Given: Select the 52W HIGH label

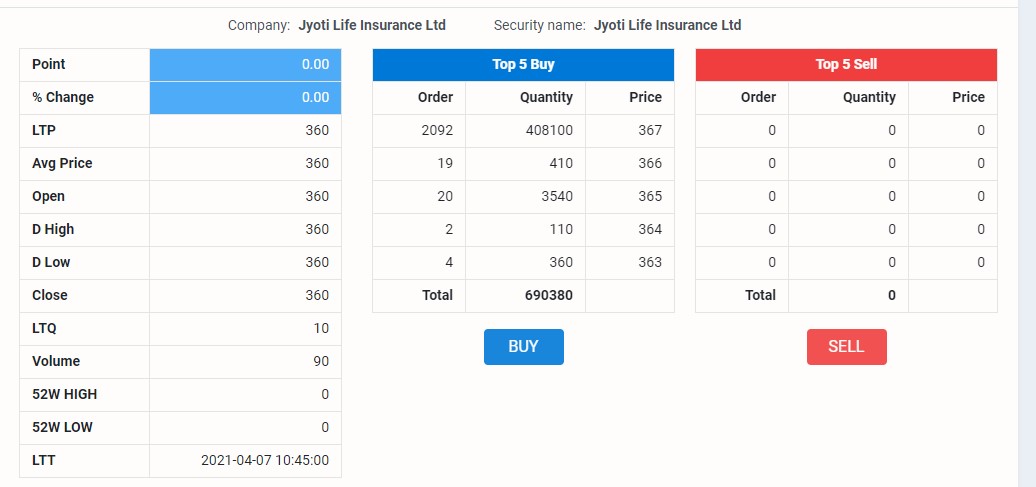Looking at the screenshot, I should (x=64, y=394).
